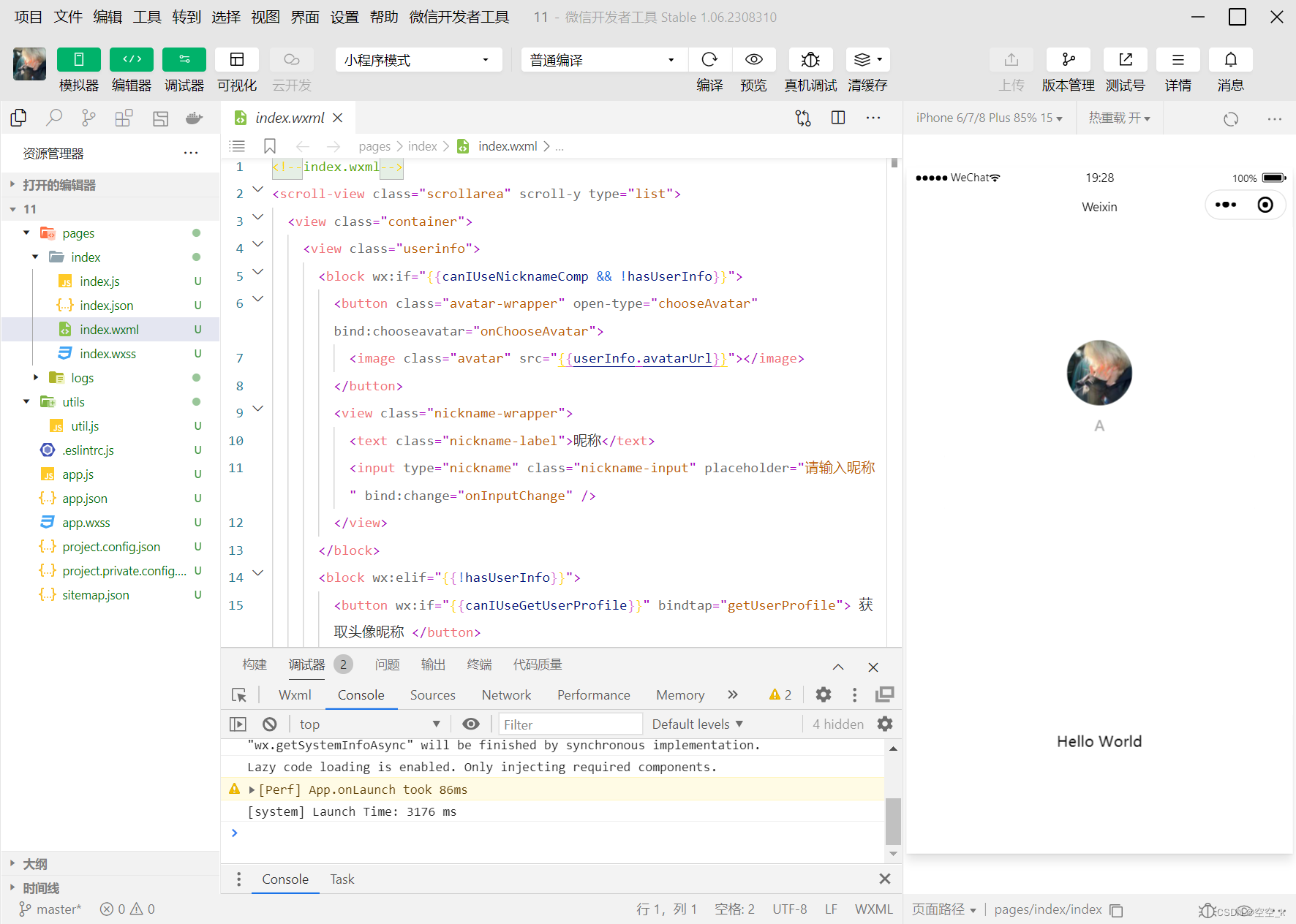
Task: Open the 编辑 menu
Action: pos(108,17)
